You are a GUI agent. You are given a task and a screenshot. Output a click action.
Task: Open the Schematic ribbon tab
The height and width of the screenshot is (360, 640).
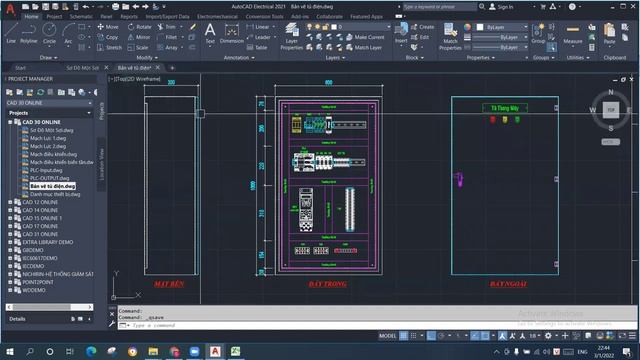point(81,17)
